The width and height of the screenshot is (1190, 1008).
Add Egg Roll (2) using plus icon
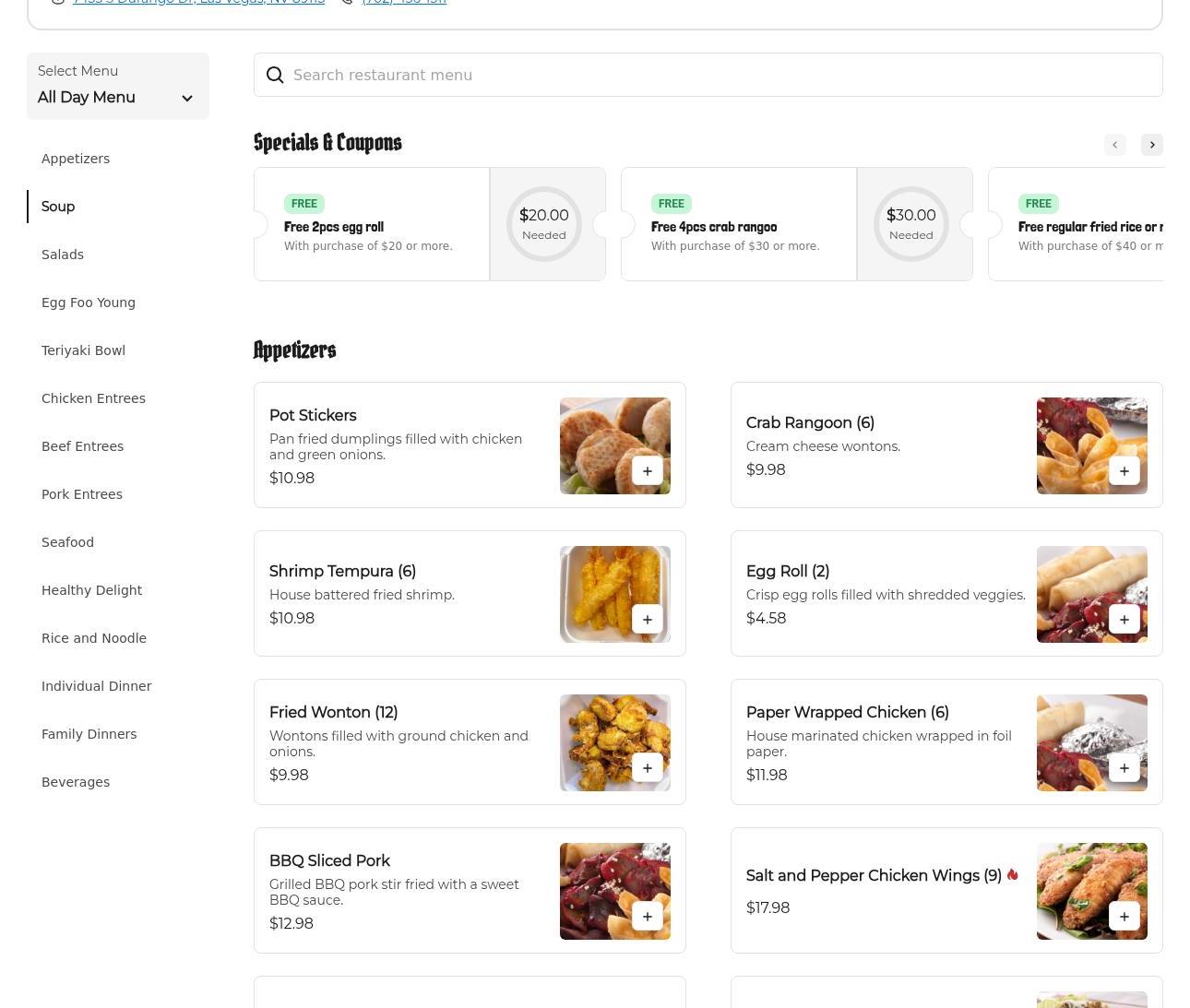tap(1124, 620)
